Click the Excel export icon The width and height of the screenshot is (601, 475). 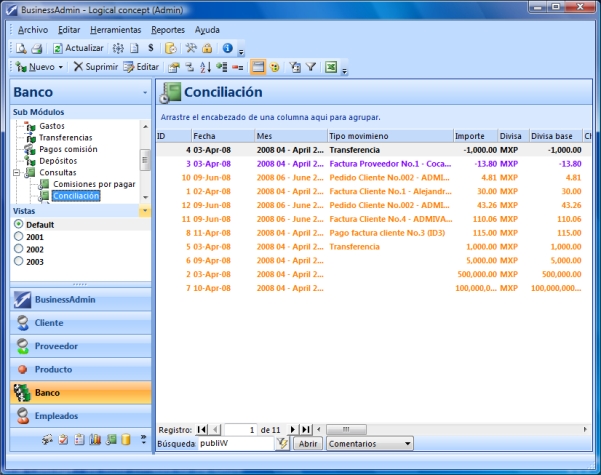[329, 67]
